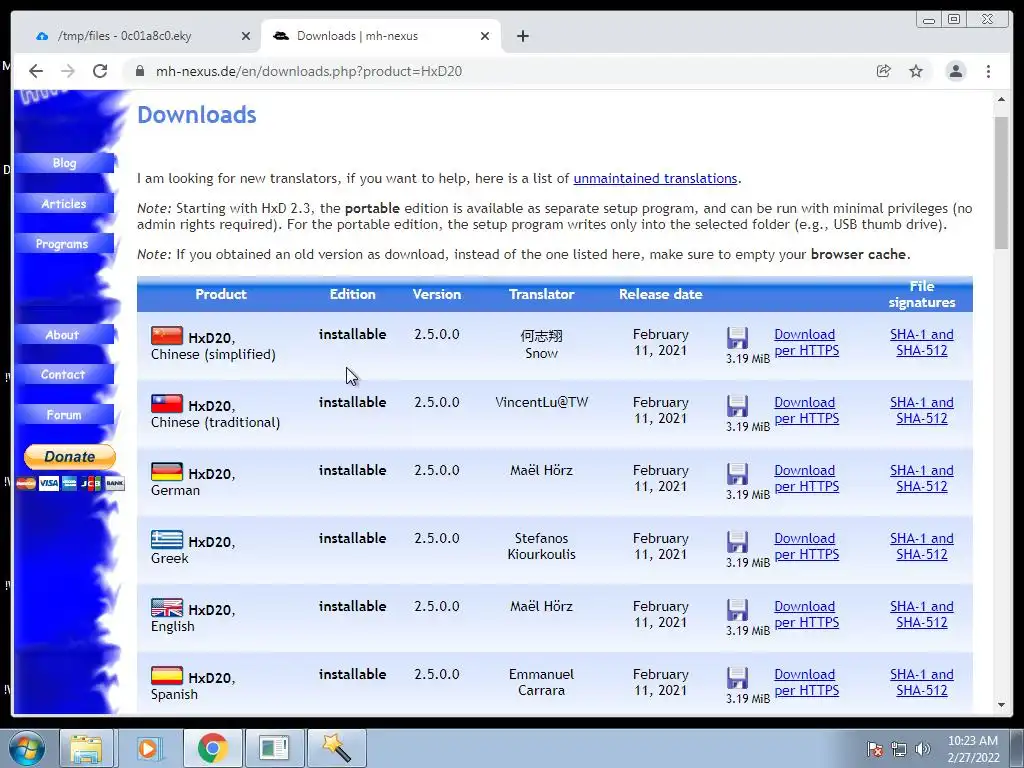1024x768 pixels.
Task: Open a new tab with the plus button
Action: pos(522,36)
